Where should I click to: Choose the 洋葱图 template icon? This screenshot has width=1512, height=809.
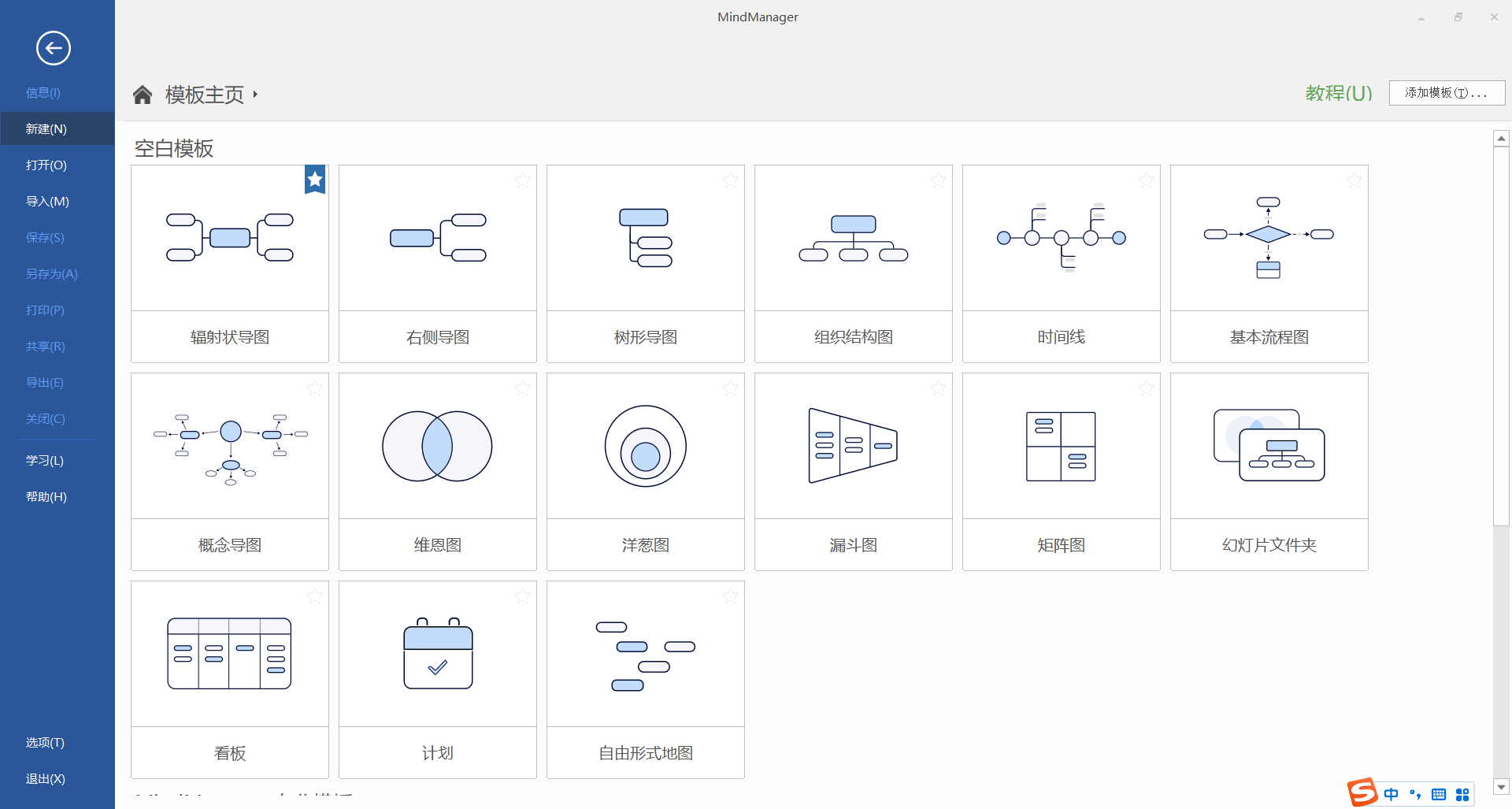[x=646, y=446]
